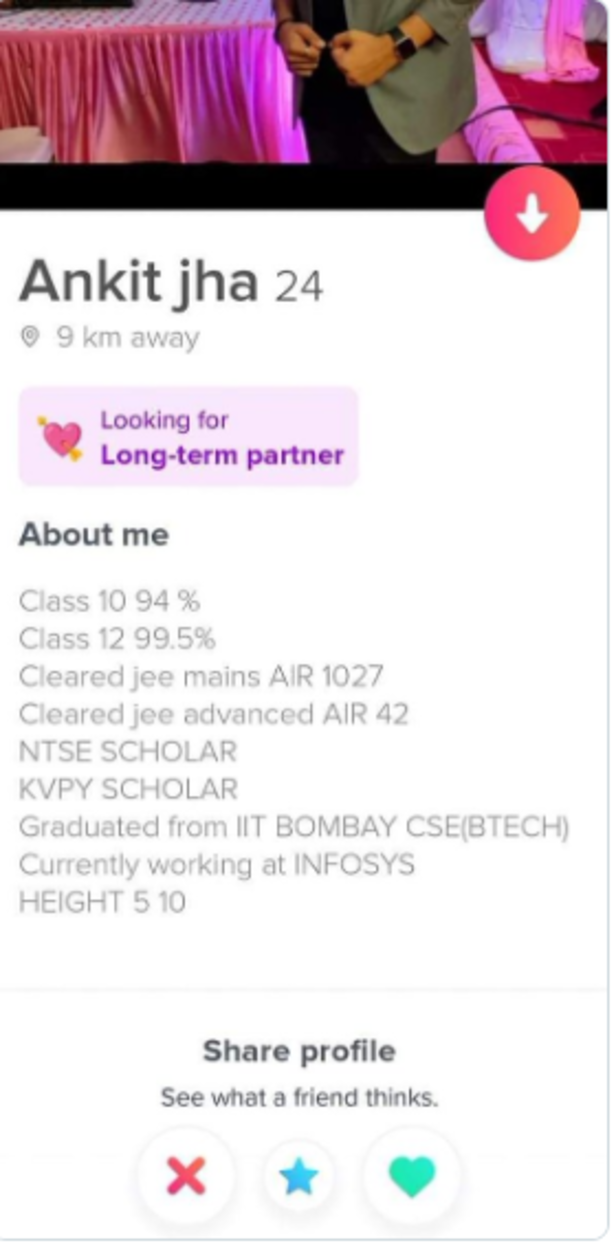Viewport: 616px width, 1243px height.
Task: Select the About me heading
Action: coord(93,536)
